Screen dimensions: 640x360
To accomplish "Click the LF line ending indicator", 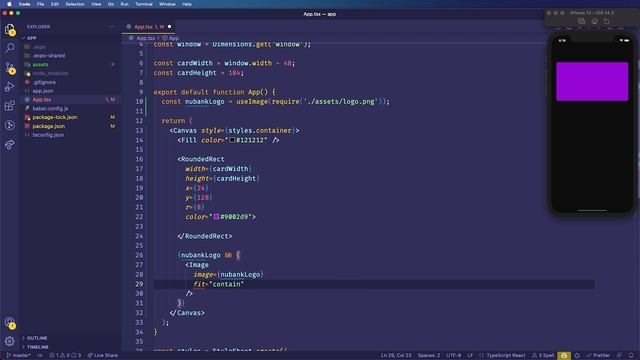I will tap(470, 356).
